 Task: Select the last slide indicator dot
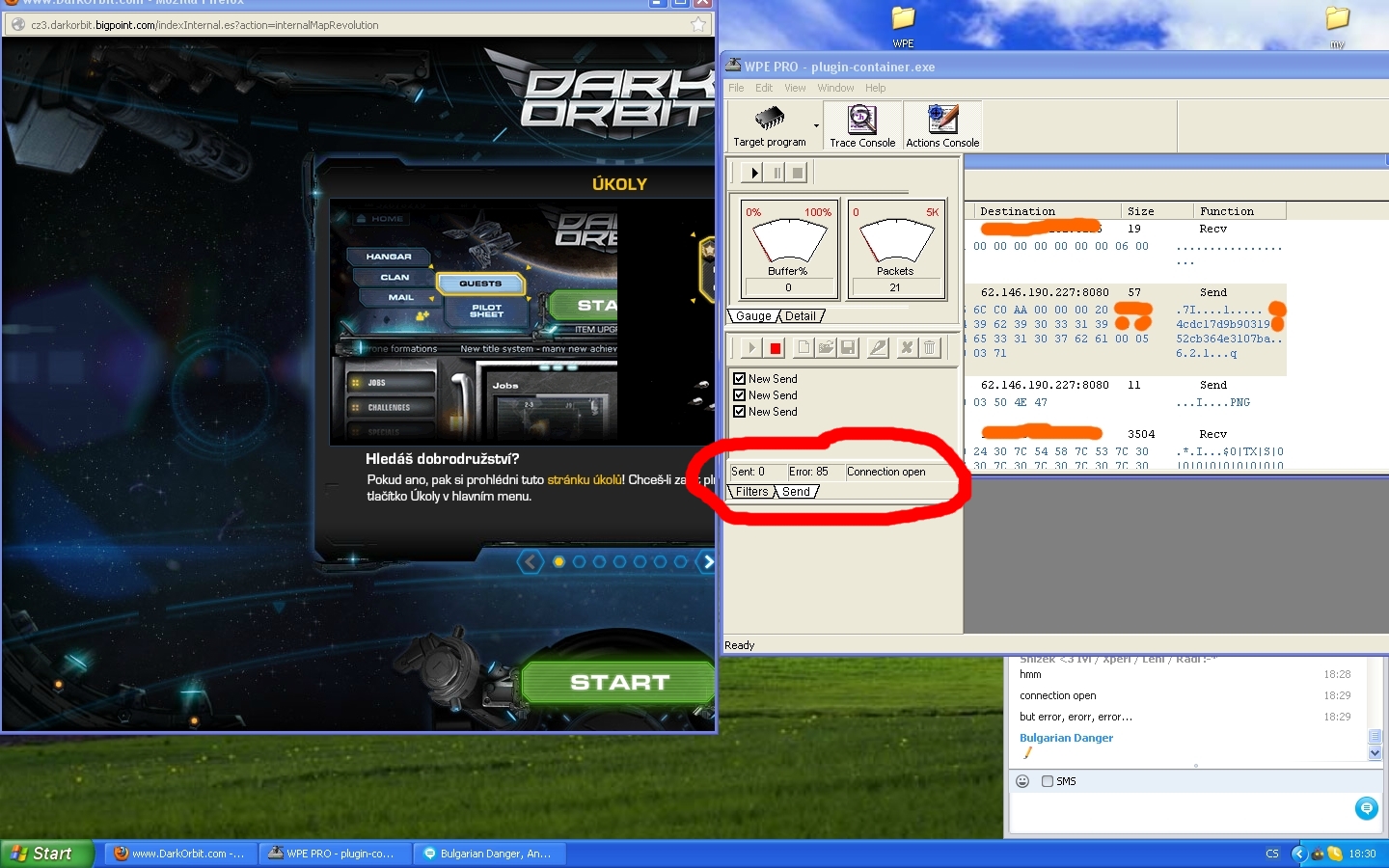click(x=680, y=561)
